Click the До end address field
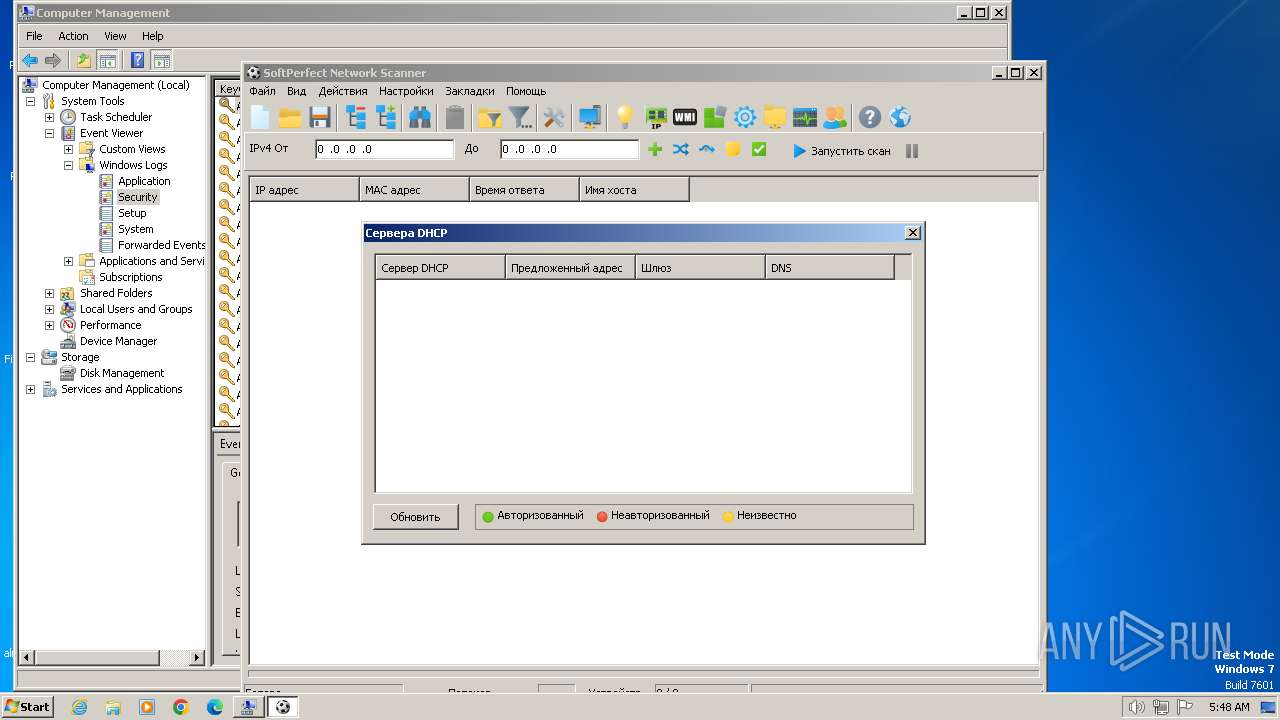Viewport: 1280px width, 720px height. point(569,149)
